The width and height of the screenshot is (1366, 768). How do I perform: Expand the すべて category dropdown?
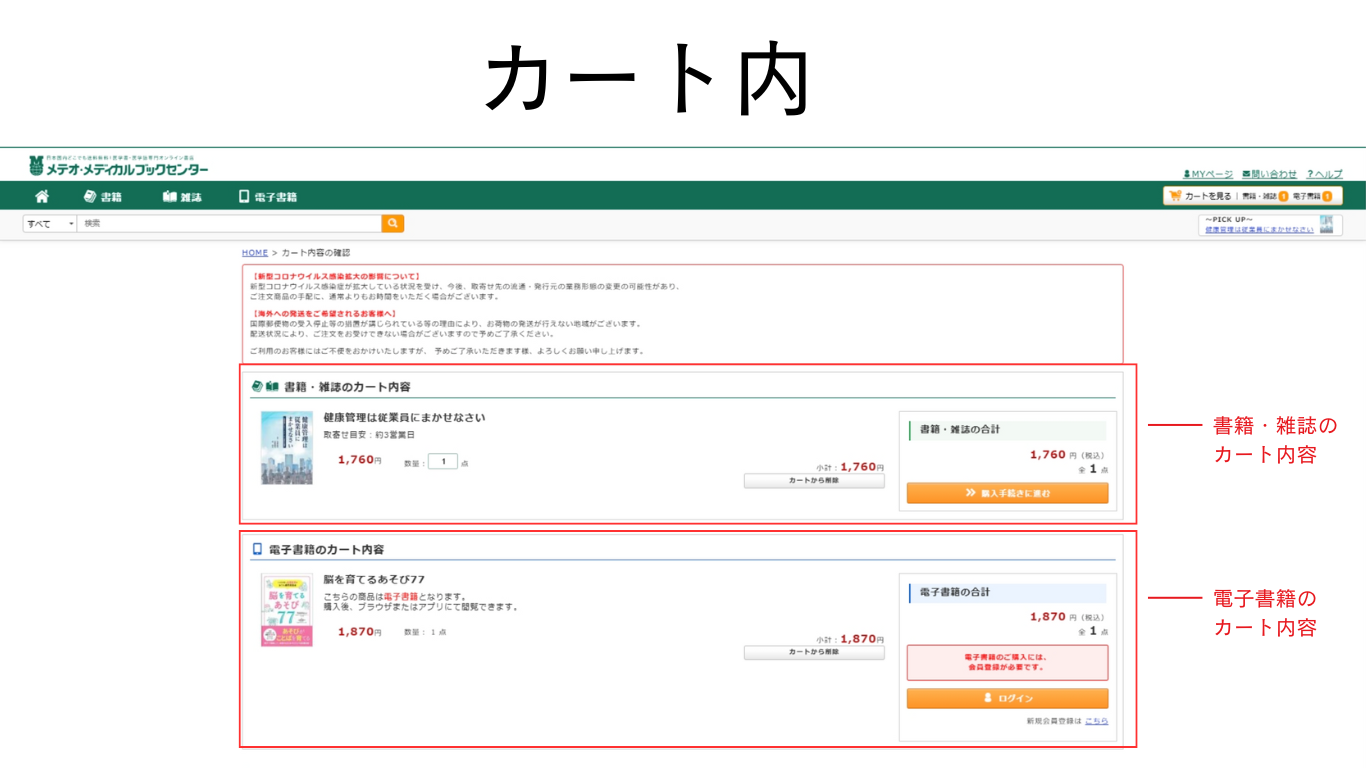click(x=50, y=224)
